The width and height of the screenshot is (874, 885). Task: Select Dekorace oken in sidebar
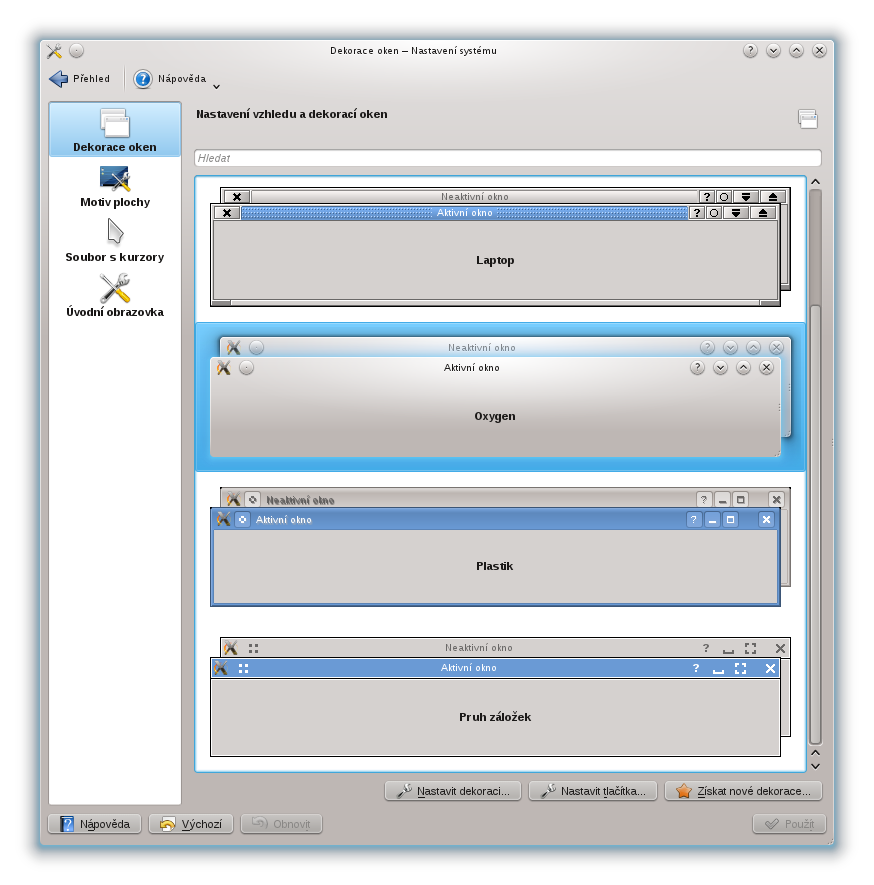[x=115, y=130]
